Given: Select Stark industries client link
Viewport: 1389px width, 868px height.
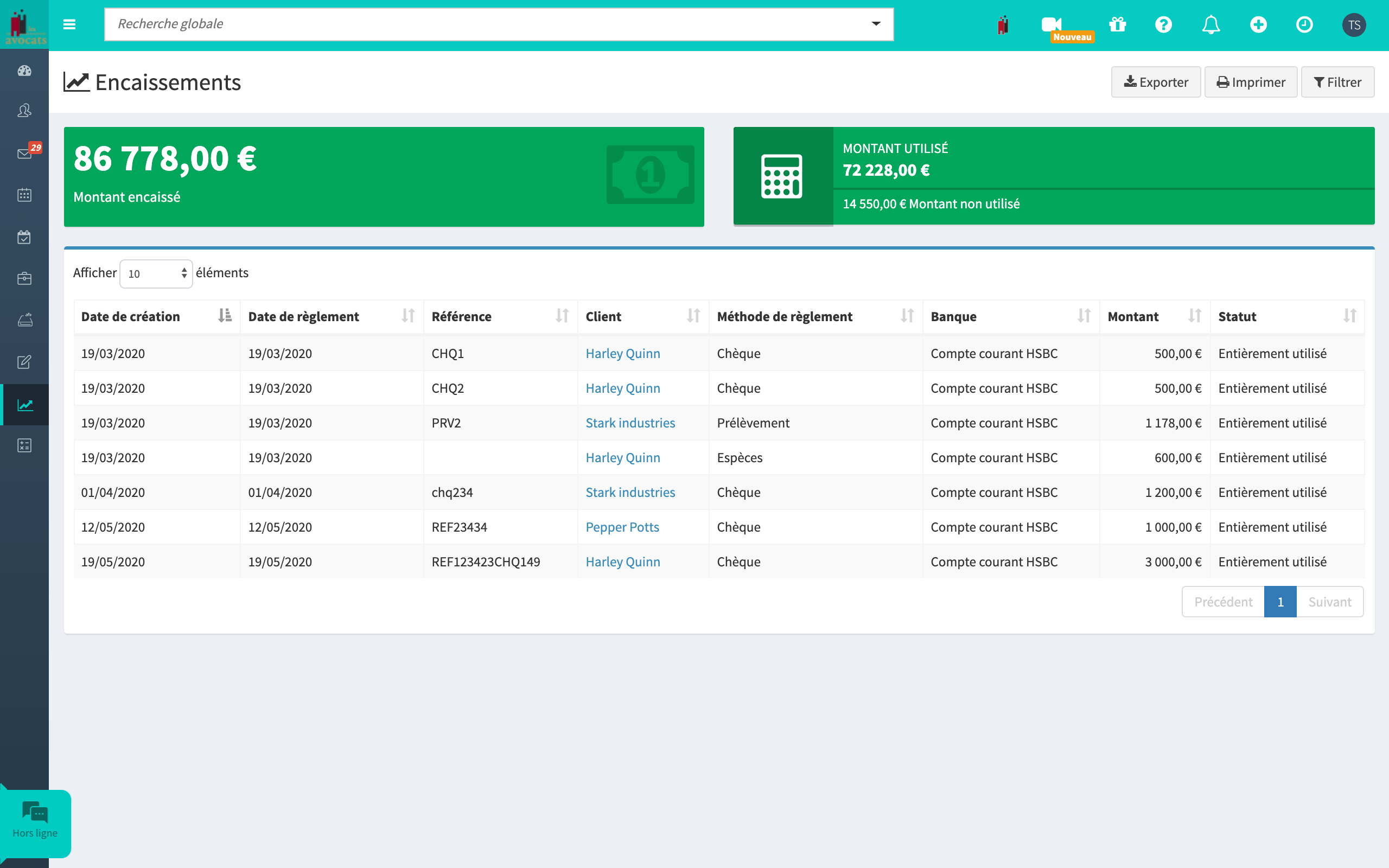Looking at the screenshot, I should tap(630, 422).
